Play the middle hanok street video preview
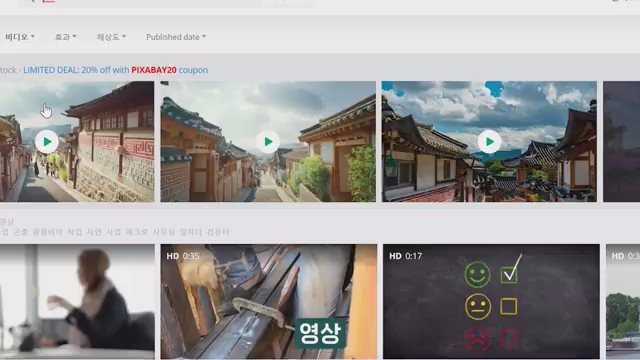This screenshot has height=360, width=640. tap(268, 142)
